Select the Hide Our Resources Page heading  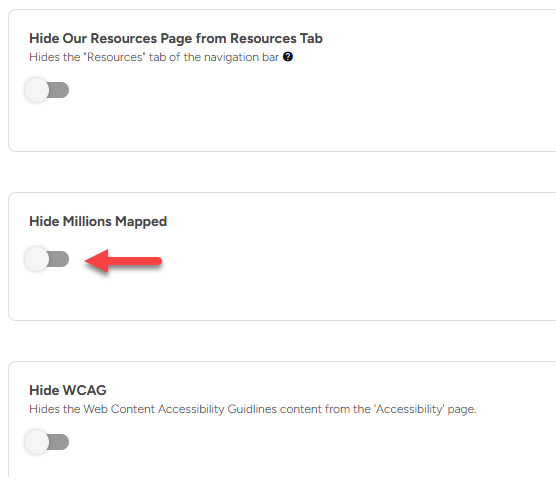pos(176,38)
